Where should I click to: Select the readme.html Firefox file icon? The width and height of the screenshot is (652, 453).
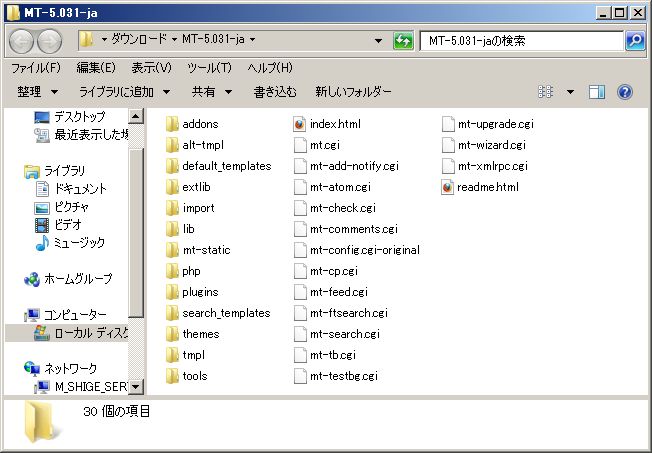coord(448,187)
